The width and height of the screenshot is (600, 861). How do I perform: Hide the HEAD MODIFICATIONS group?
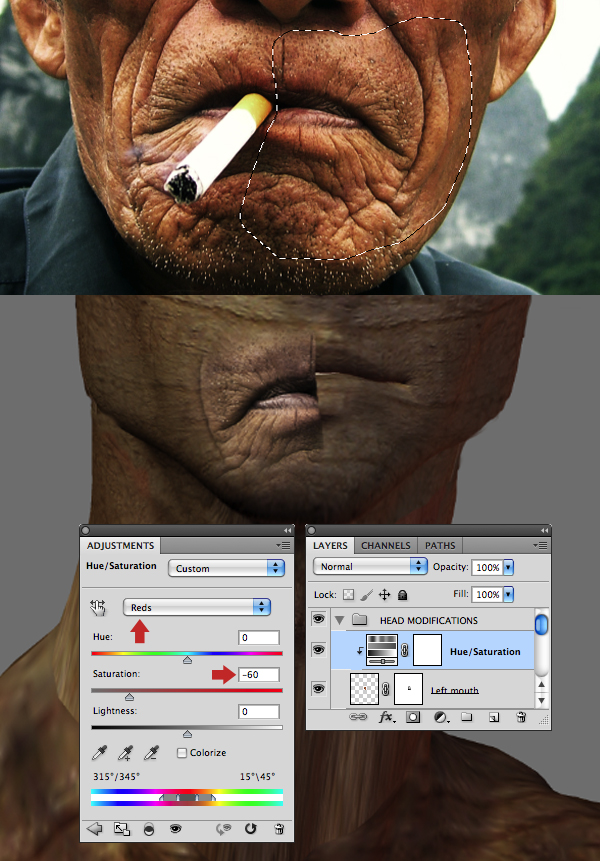[x=318, y=619]
